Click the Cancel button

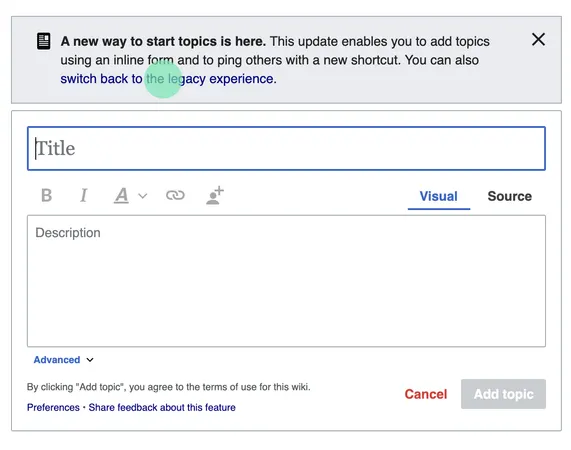click(x=426, y=394)
